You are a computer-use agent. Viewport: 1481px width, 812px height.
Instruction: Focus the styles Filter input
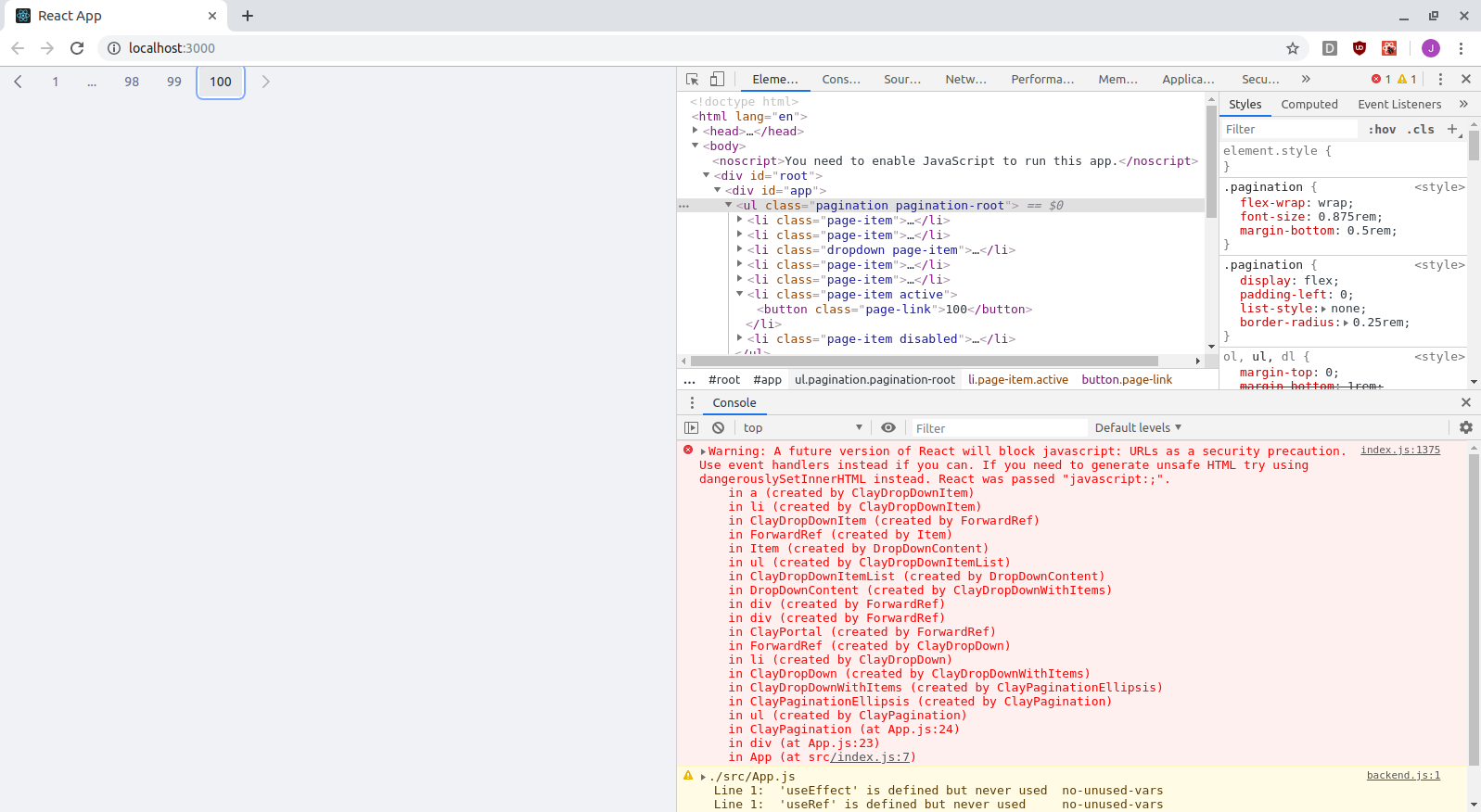tap(1290, 130)
